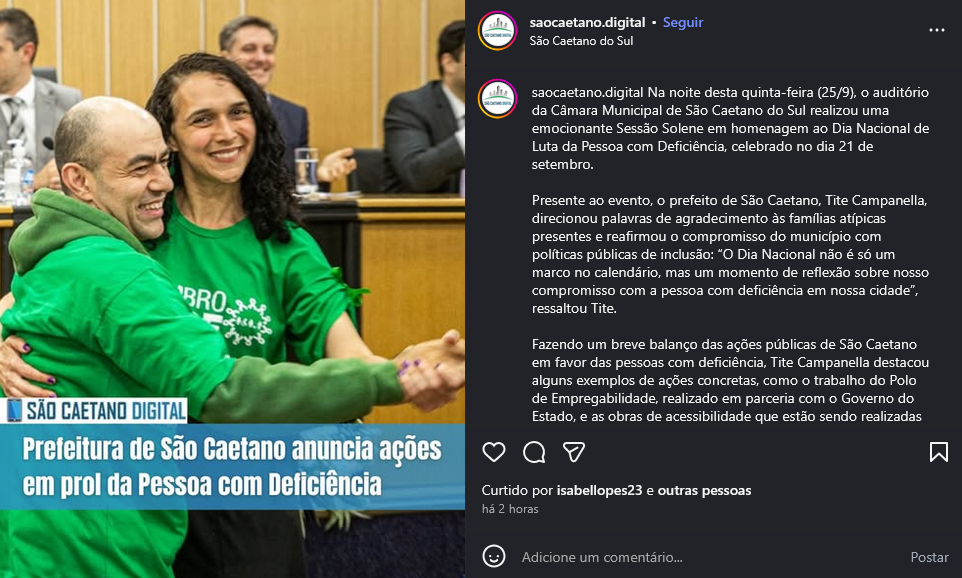Screen dimensions: 962x578
Task: Focus the 'Adicione um comentário' field
Action: click(706, 557)
